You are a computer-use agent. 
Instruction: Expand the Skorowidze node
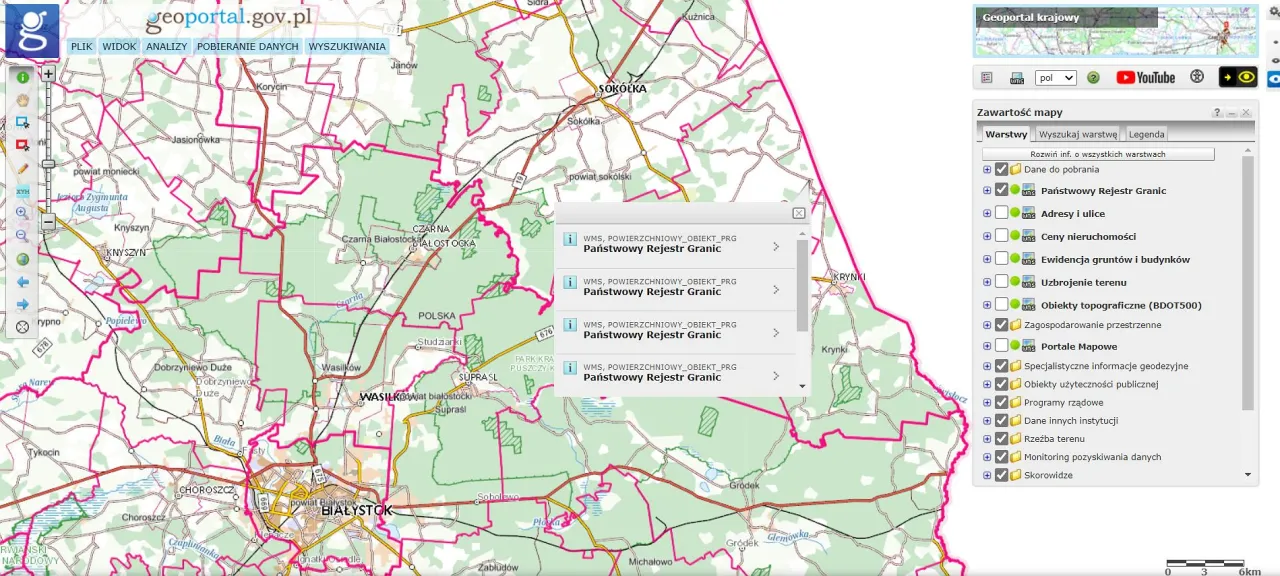point(987,475)
